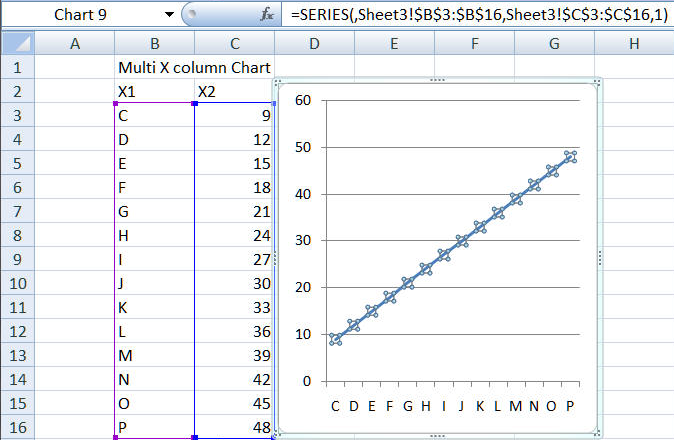Select the X2 header cell
This screenshot has width=674, height=440.
(233, 92)
